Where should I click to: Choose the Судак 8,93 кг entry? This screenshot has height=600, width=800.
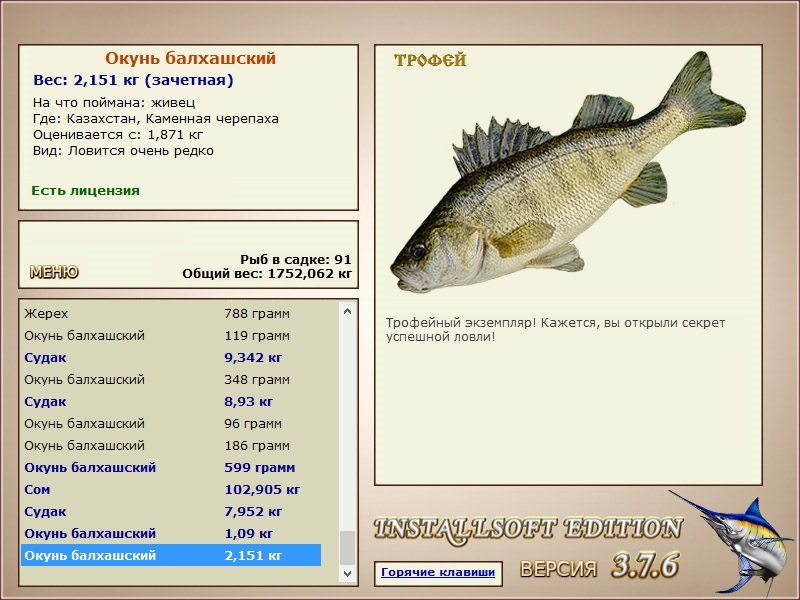coord(171,402)
